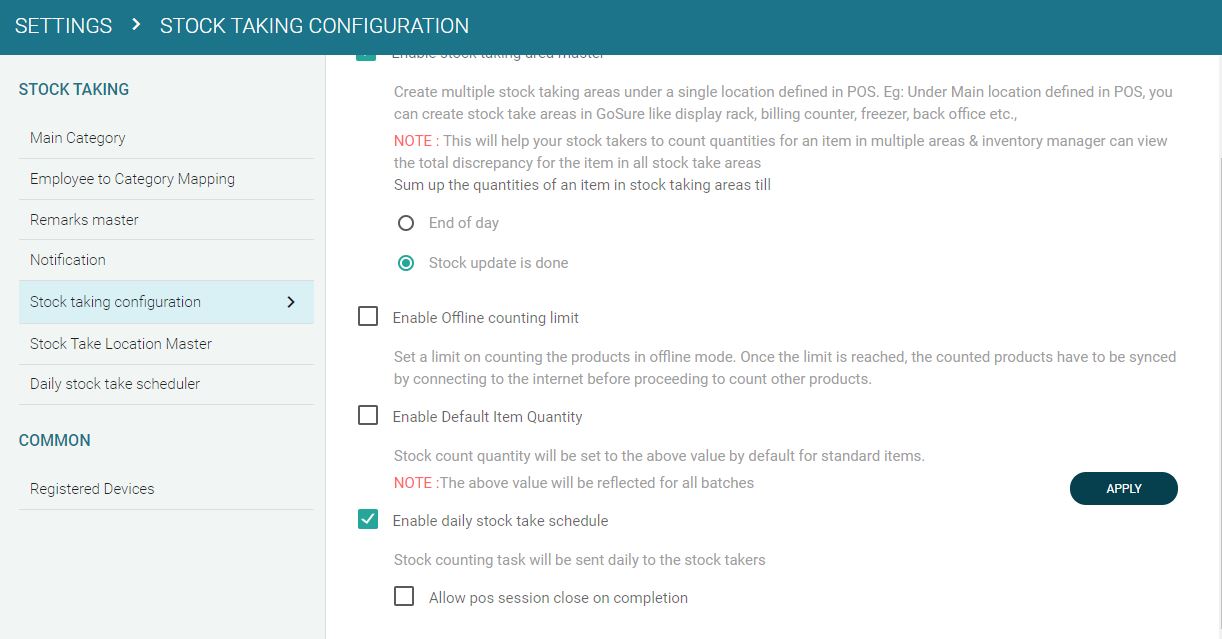This screenshot has width=1222, height=639.
Task: Click the breadcrumb arrow separator
Action: (x=136, y=25)
